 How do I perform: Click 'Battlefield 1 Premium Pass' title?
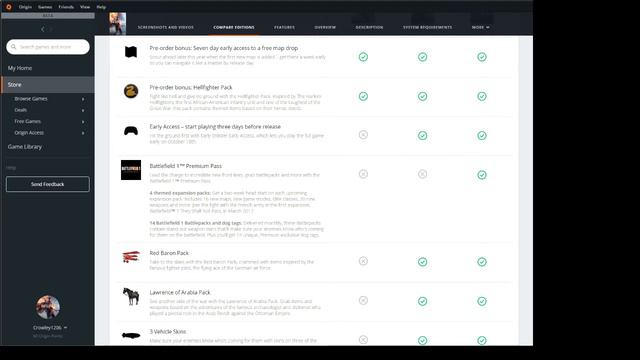[x=186, y=166]
